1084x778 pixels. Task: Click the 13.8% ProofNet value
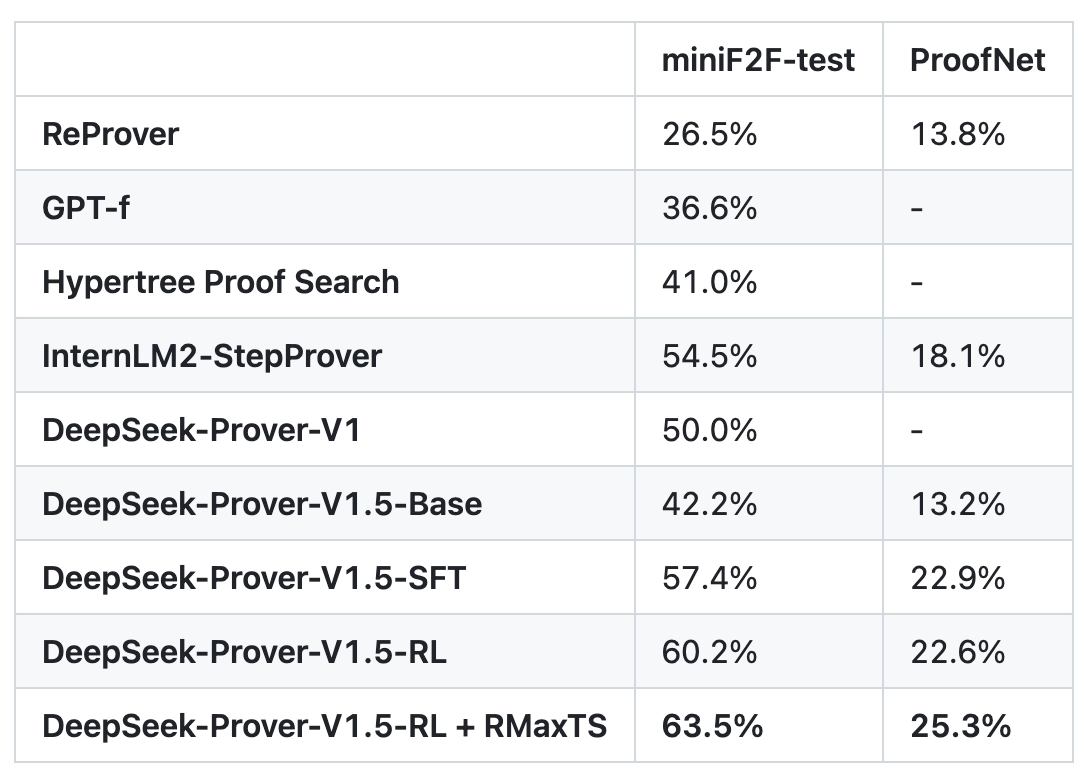pyautogui.click(x=957, y=134)
